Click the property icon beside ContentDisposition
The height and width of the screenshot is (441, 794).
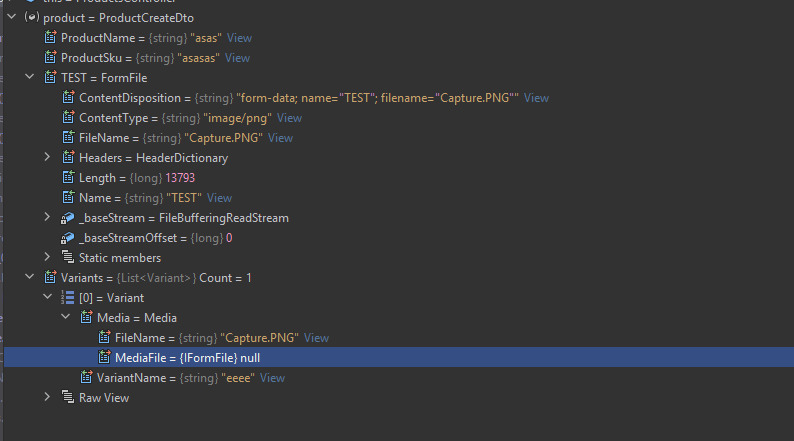tap(68, 97)
